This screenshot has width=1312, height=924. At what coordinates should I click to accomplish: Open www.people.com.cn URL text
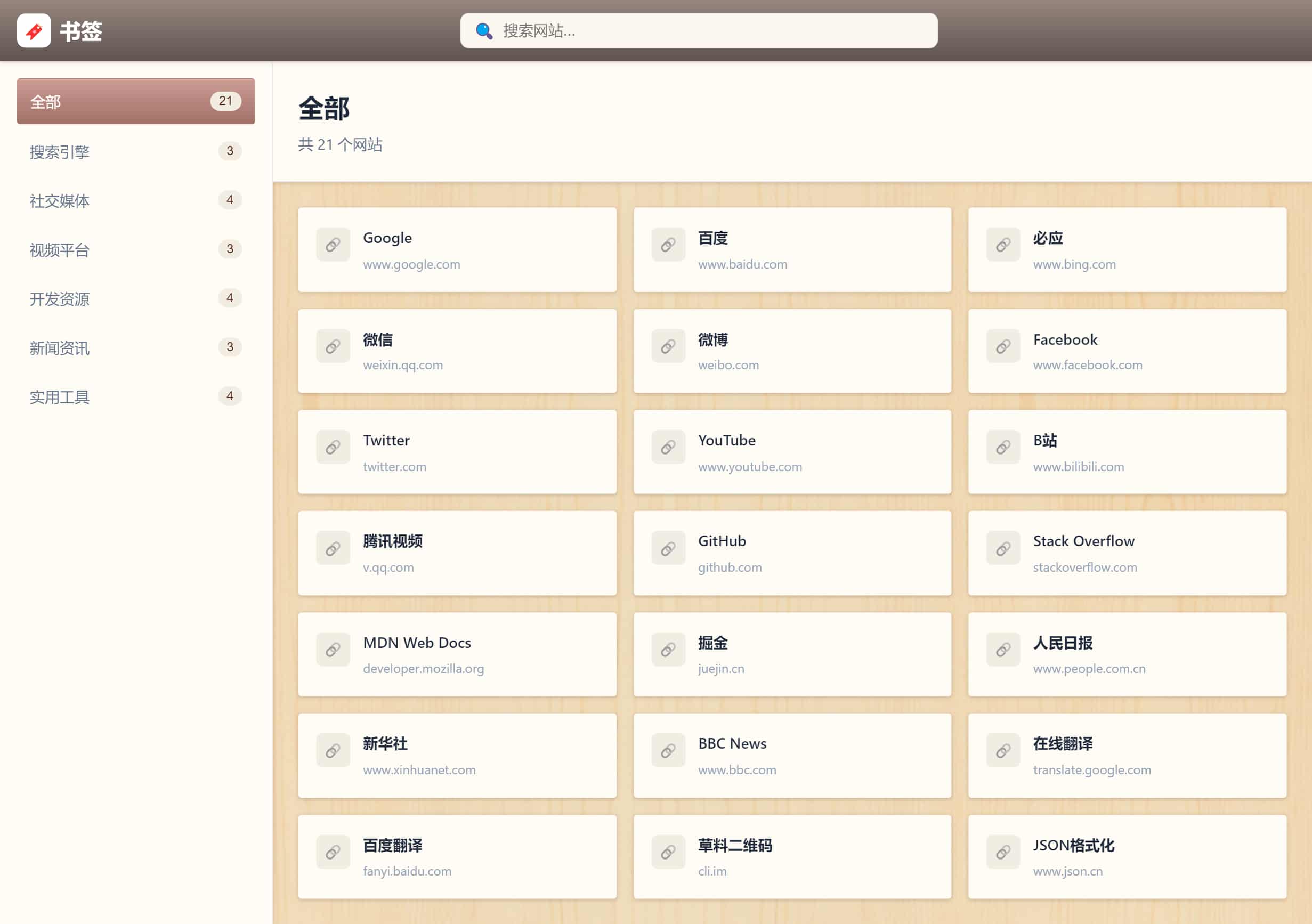[1089, 669]
